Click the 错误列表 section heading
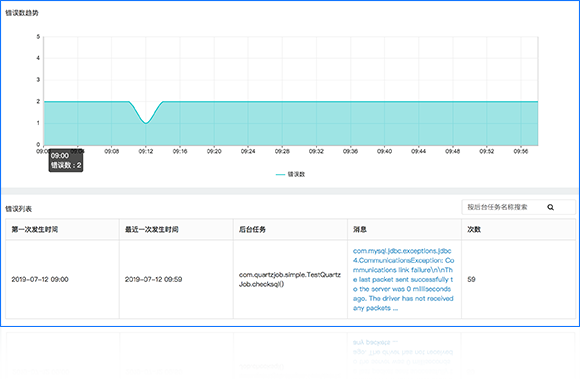The height and width of the screenshot is (379, 580). click(18, 209)
